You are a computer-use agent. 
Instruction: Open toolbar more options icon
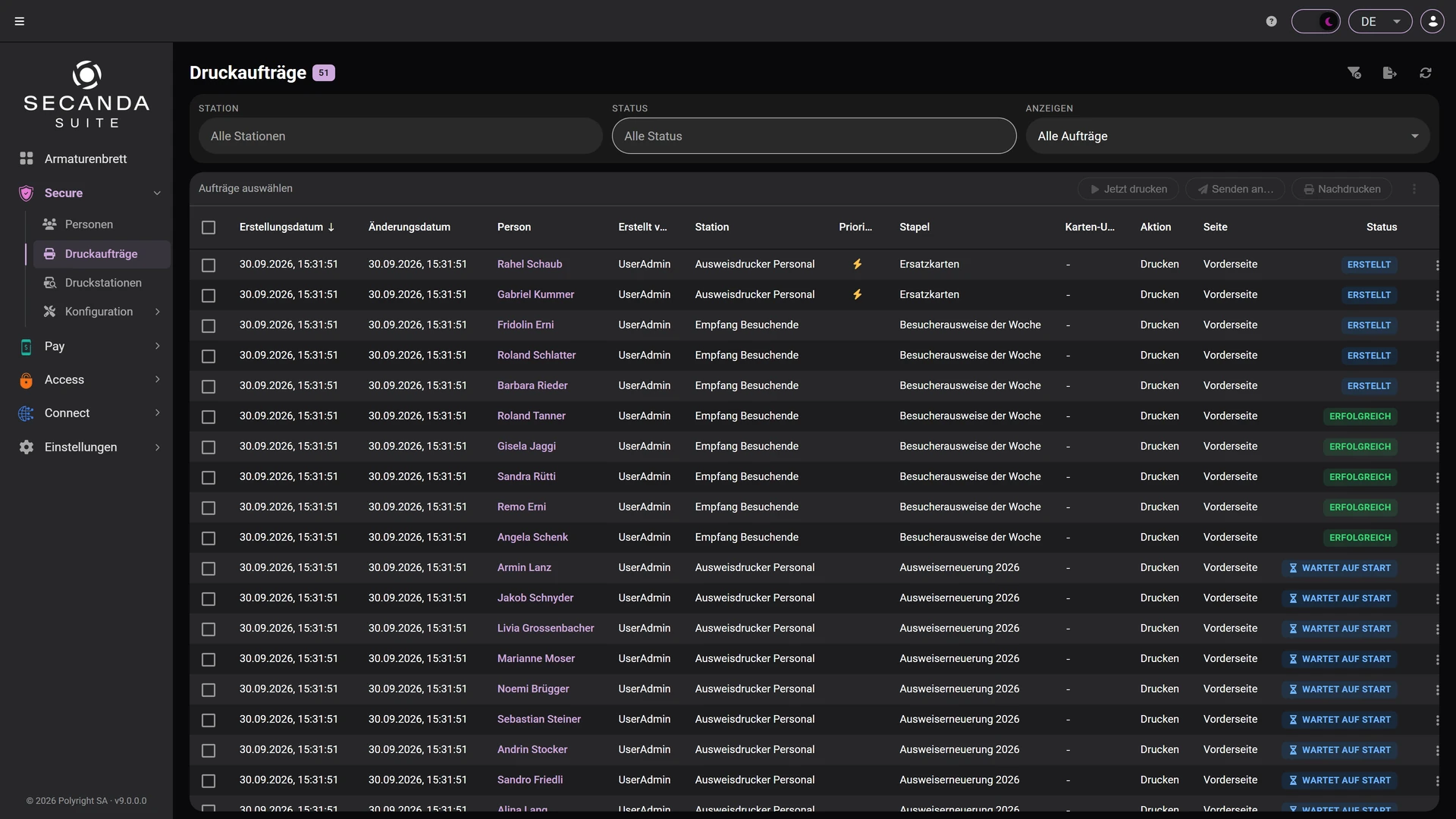[x=1414, y=189]
